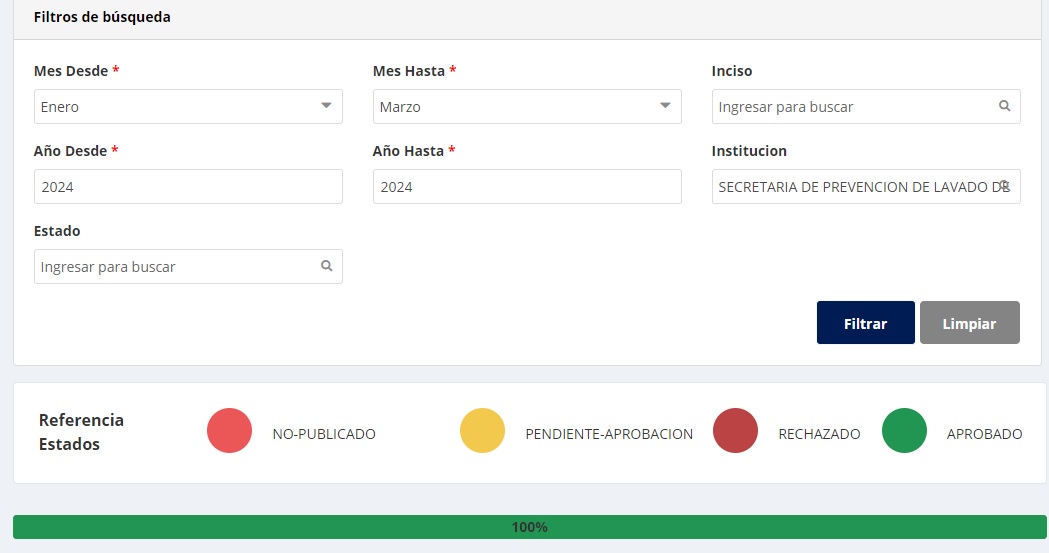Click the NO-PUBLICADO label text
The image size is (1049, 553).
[x=324, y=434]
